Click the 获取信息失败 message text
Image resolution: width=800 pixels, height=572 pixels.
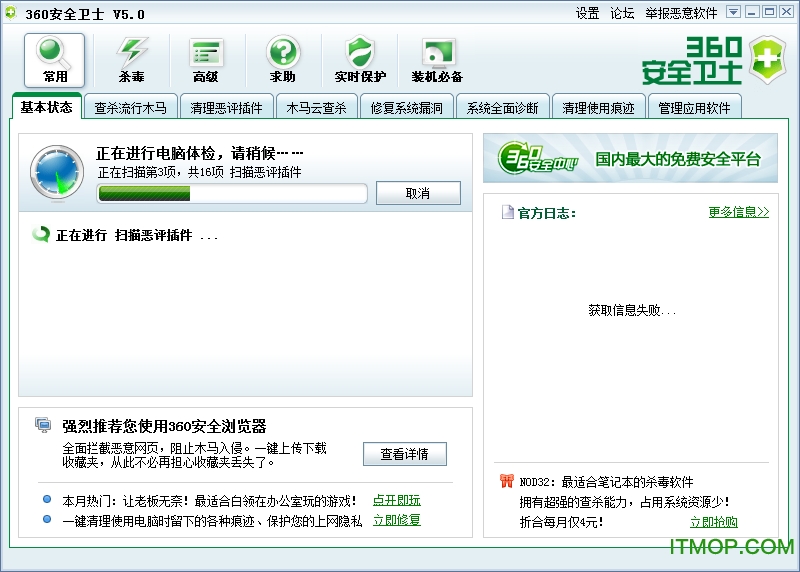pyautogui.click(x=632, y=310)
